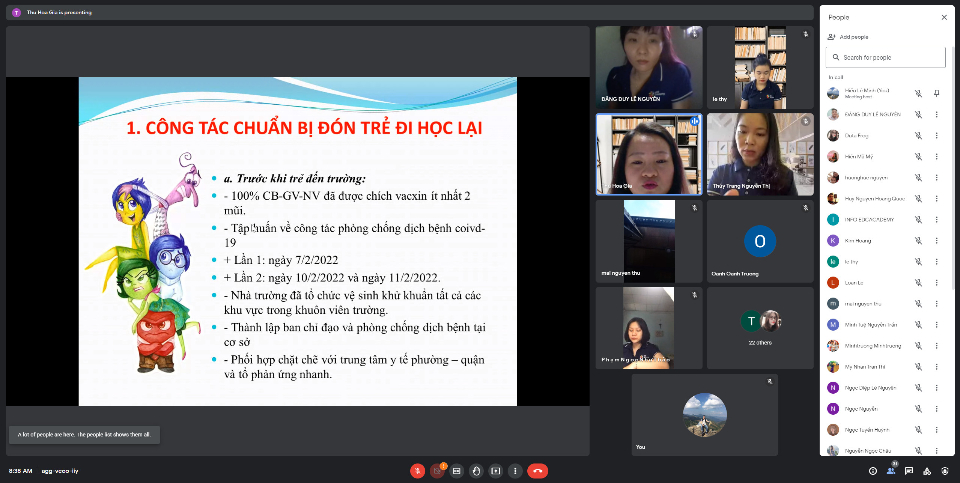The width and height of the screenshot is (960, 483).
Task: Open the three-dot more options menu in call bar
Action: (x=514, y=470)
